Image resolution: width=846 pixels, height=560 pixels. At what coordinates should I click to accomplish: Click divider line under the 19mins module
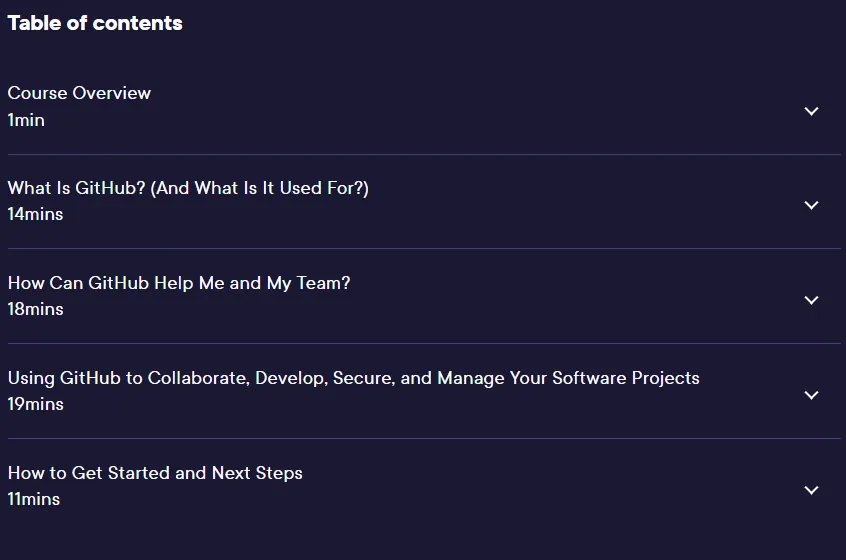click(424, 438)
